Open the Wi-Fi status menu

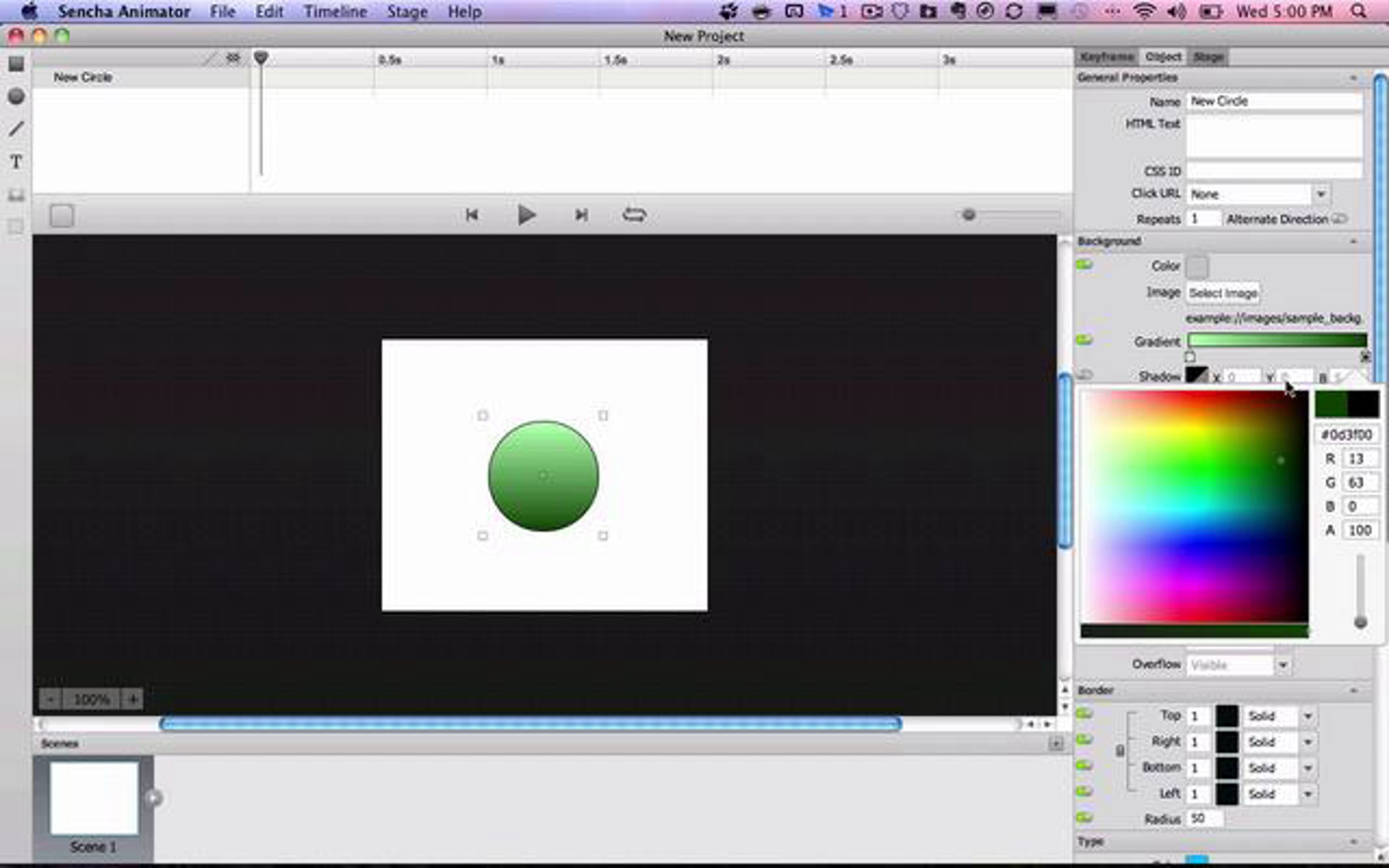(x=1144, y=11)
